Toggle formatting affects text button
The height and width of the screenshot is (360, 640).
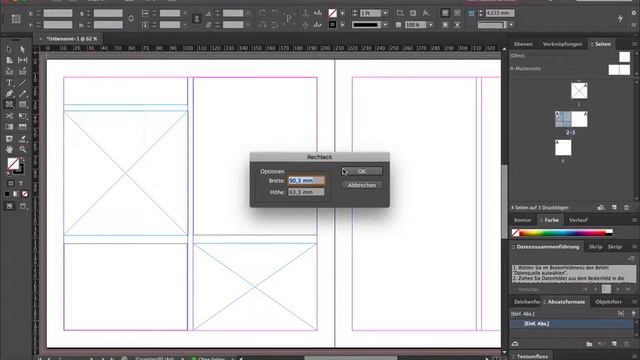[x=20, y=184]
